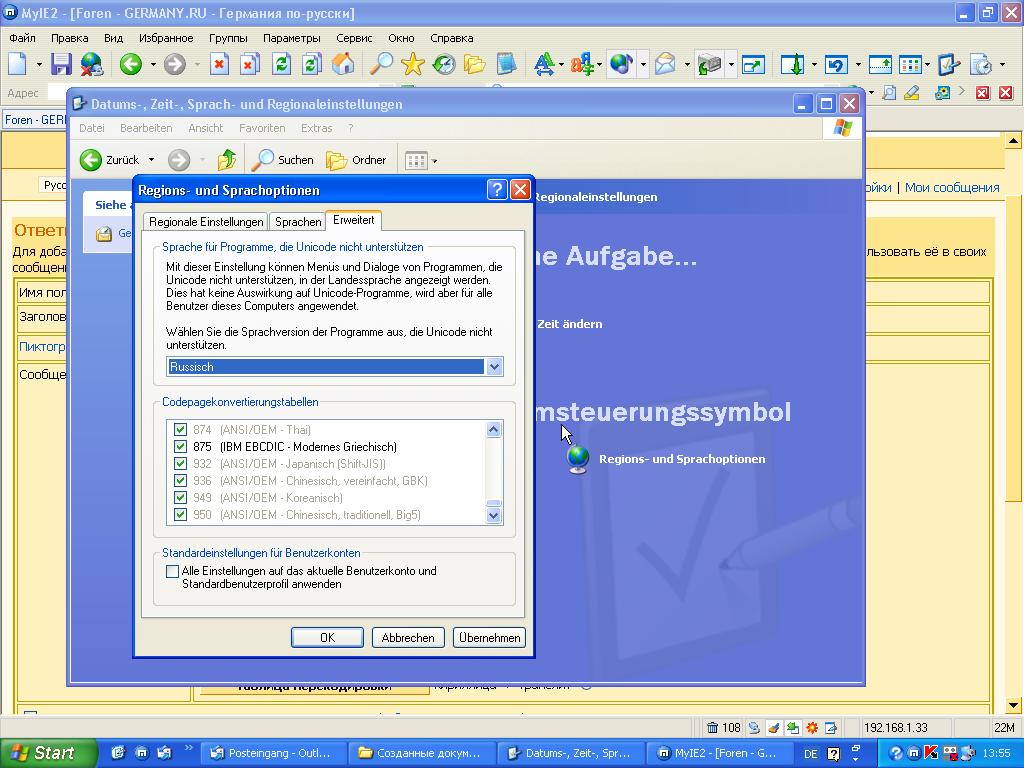1024x768 pixels.
Task: Click the History clock icon in MyIE2 toolbar
Action: pyautogui.click(x=444, y=64)
